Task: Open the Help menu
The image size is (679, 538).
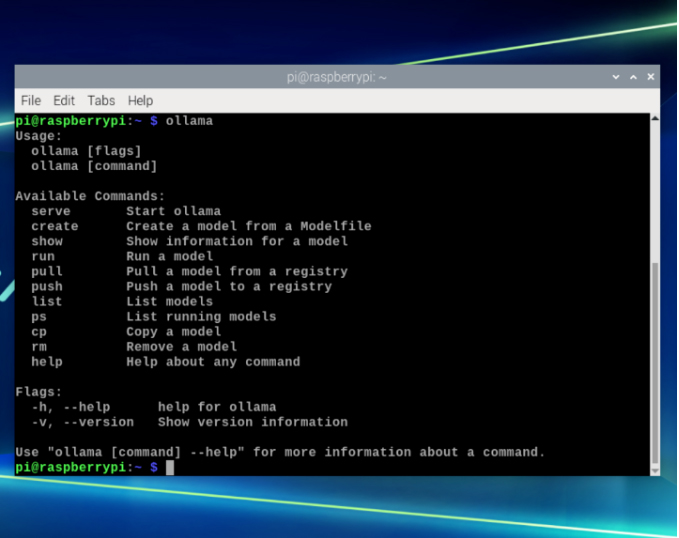Action: click(x=140, y=100)
